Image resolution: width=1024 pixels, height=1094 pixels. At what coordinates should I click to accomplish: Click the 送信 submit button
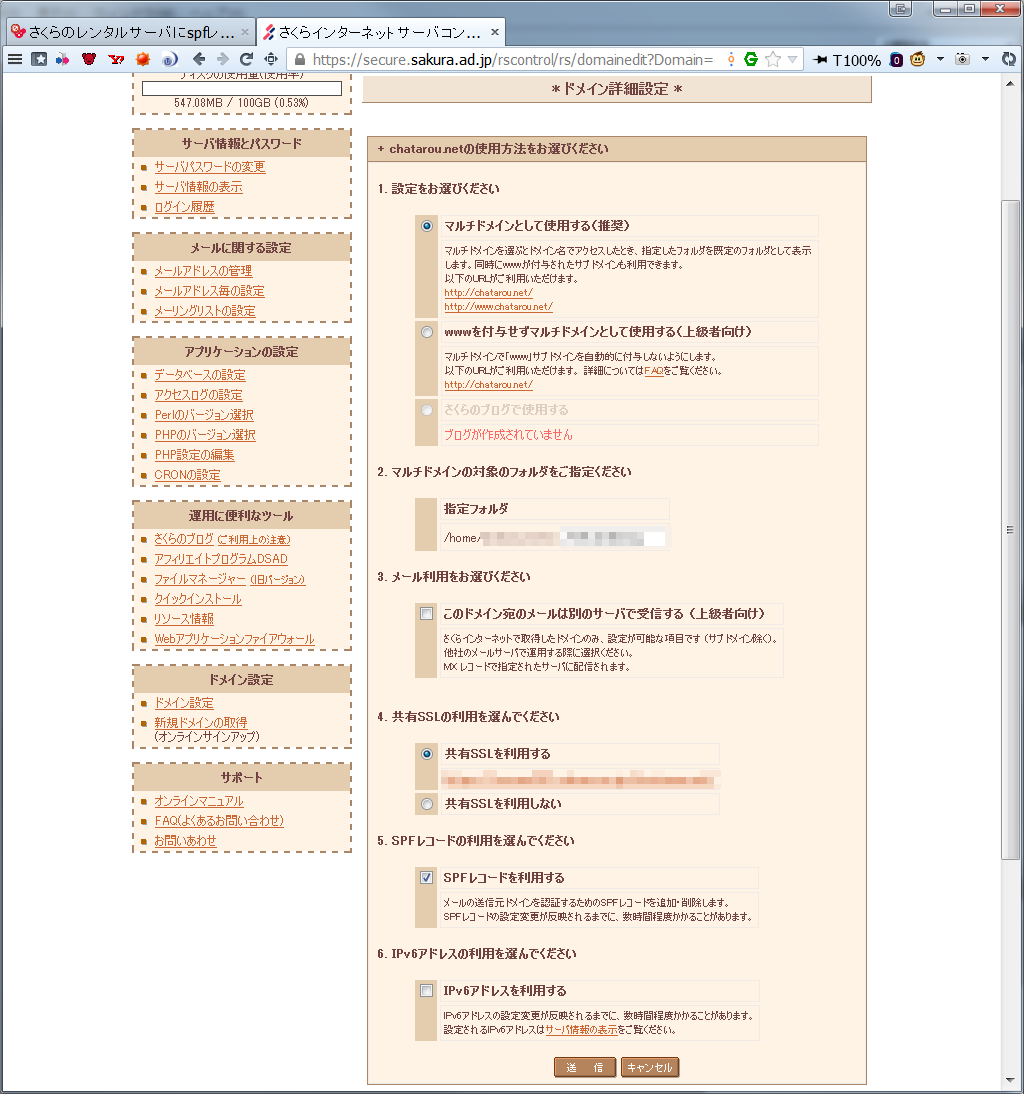(x=585, y=1067)
